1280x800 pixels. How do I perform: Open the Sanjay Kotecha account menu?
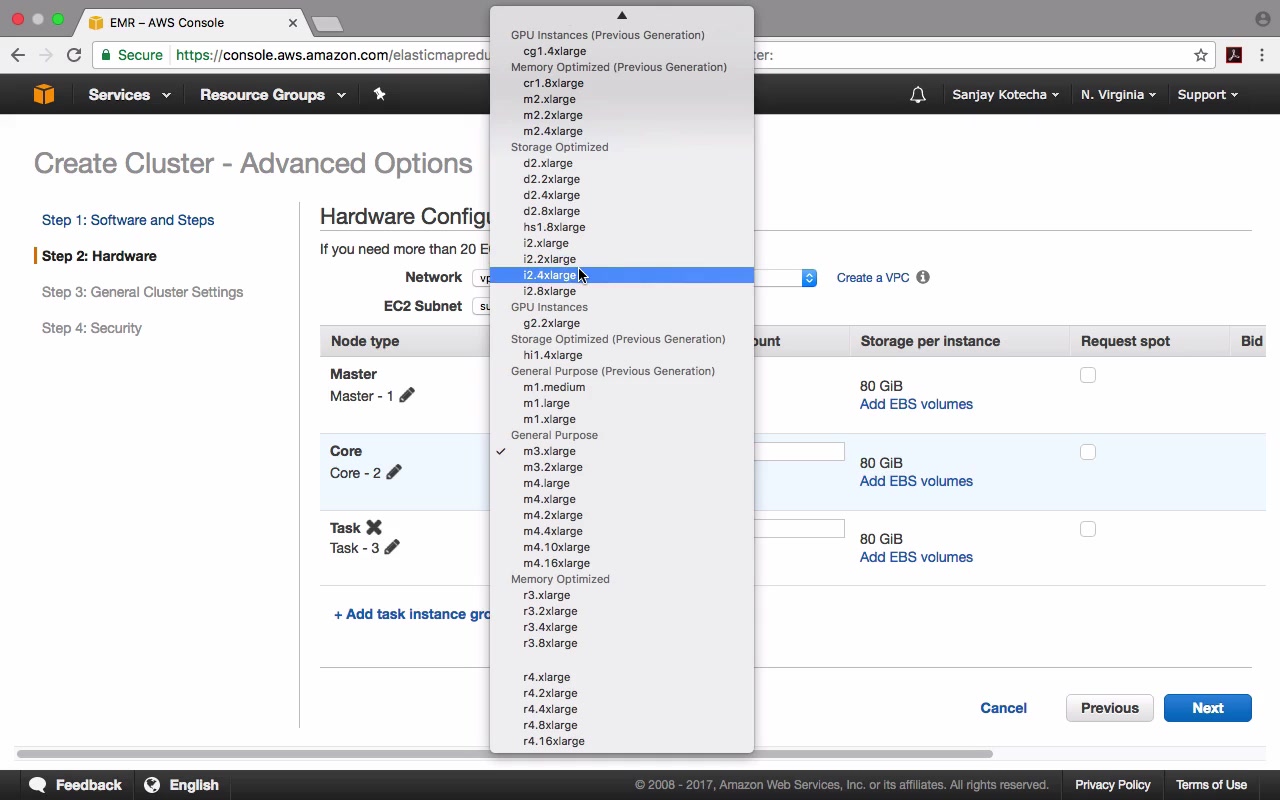(1006, 95)
